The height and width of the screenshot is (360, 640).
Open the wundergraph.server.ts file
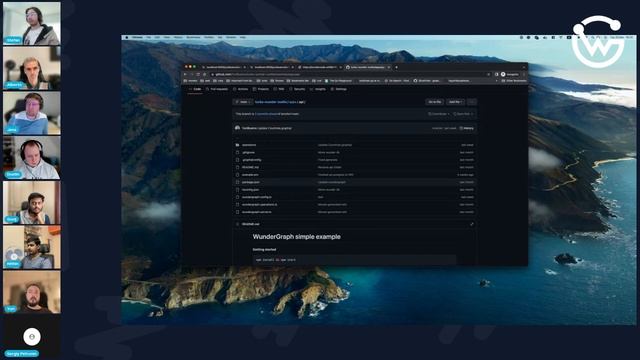(257, 212)
